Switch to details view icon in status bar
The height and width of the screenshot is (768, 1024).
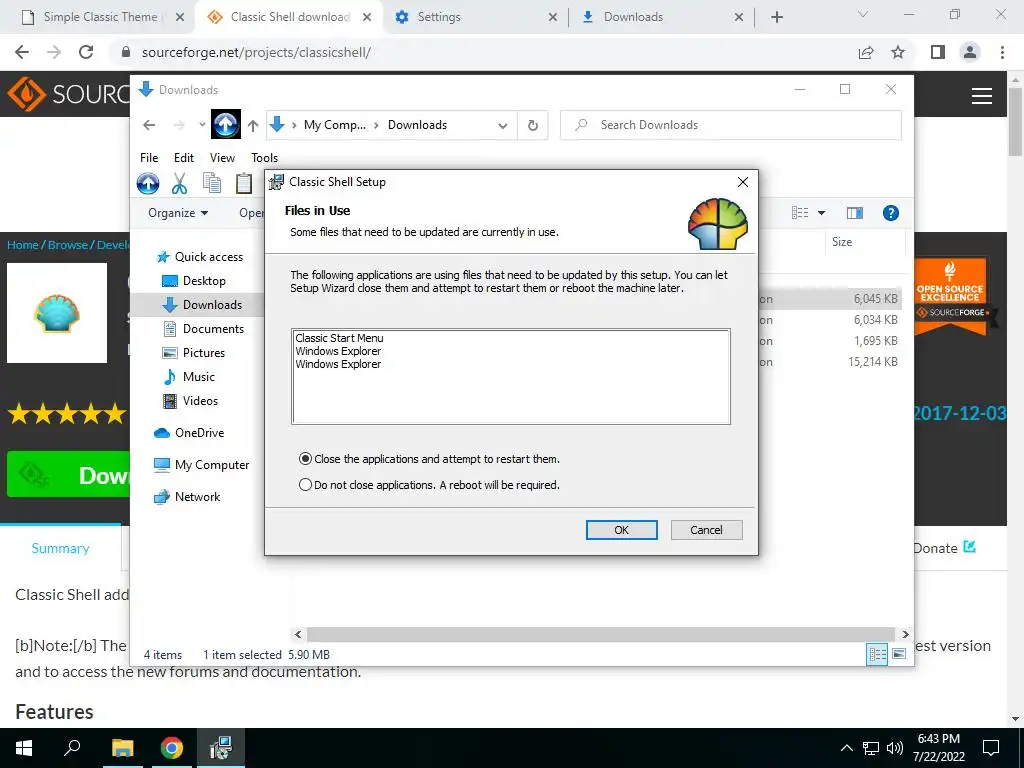click(877, 654)
